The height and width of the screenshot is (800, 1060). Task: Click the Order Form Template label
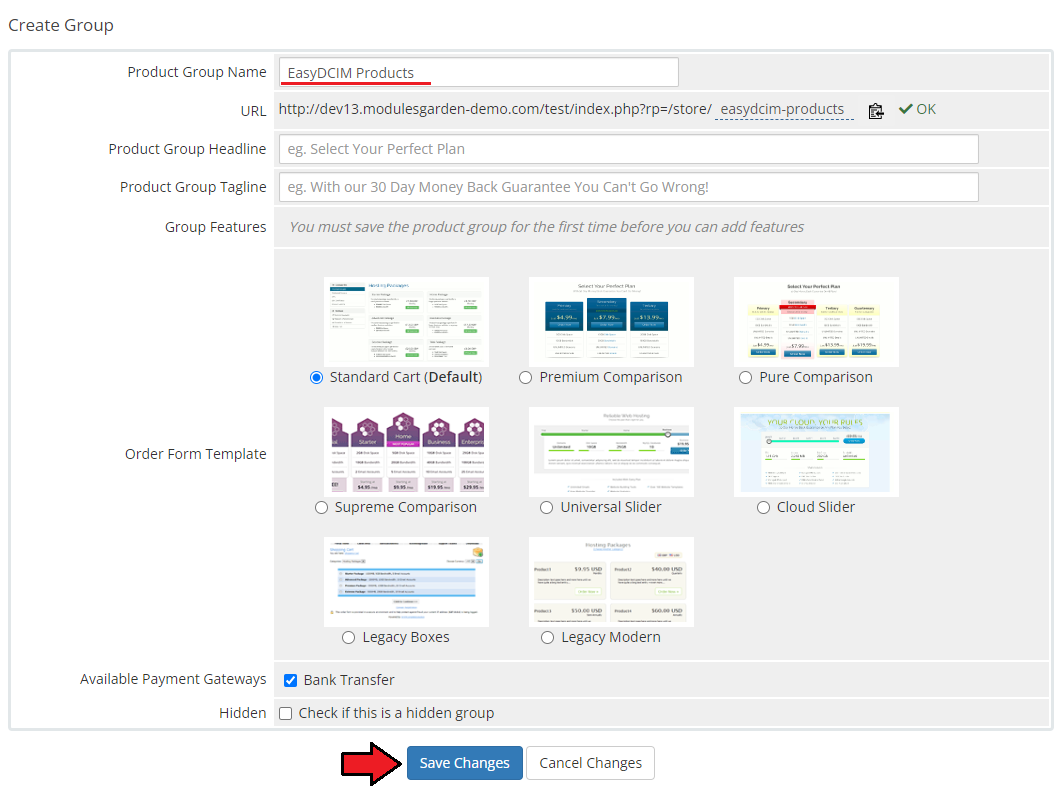point(195,454)
